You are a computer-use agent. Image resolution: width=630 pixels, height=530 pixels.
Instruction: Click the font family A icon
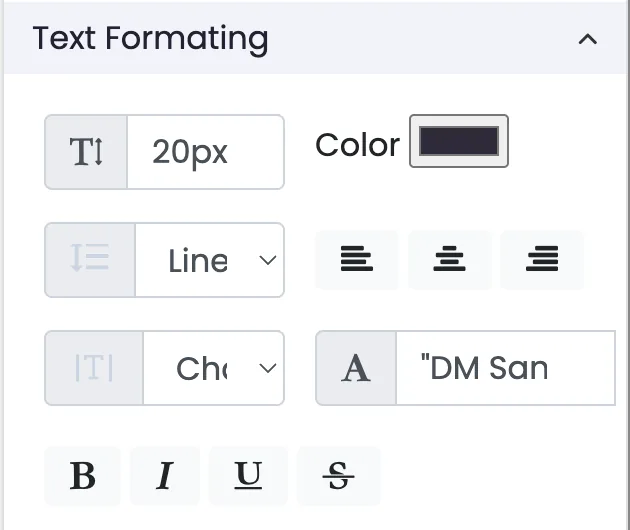pos(356,368)
